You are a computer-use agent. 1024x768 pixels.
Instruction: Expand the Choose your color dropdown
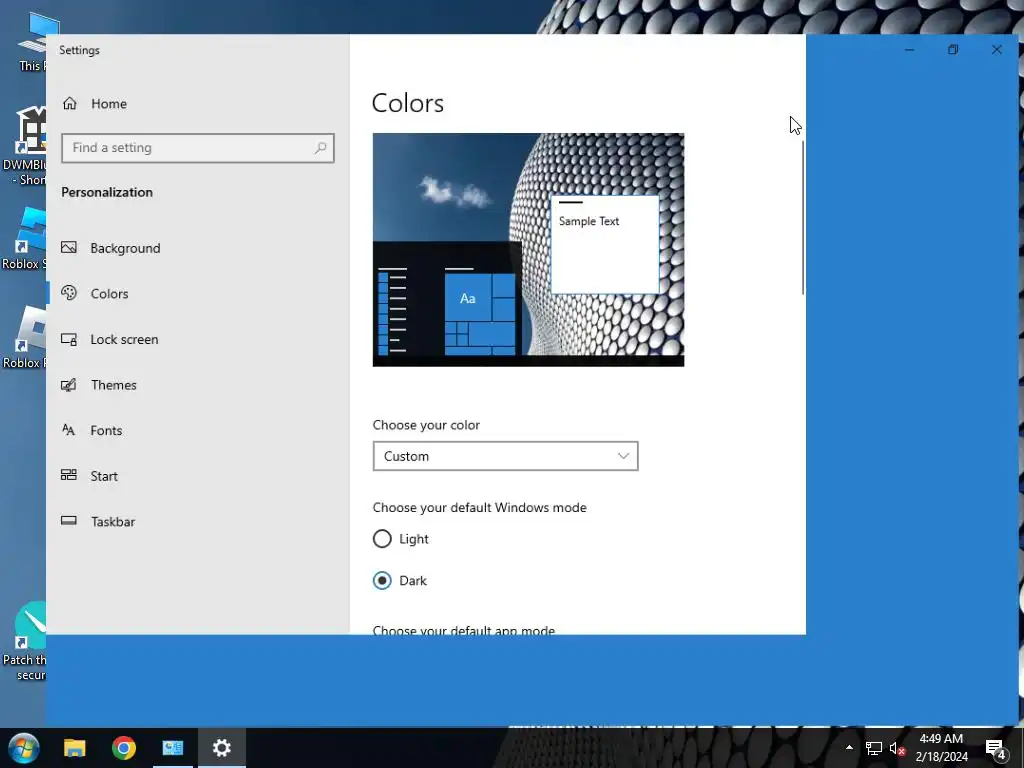tap(505, 456)
